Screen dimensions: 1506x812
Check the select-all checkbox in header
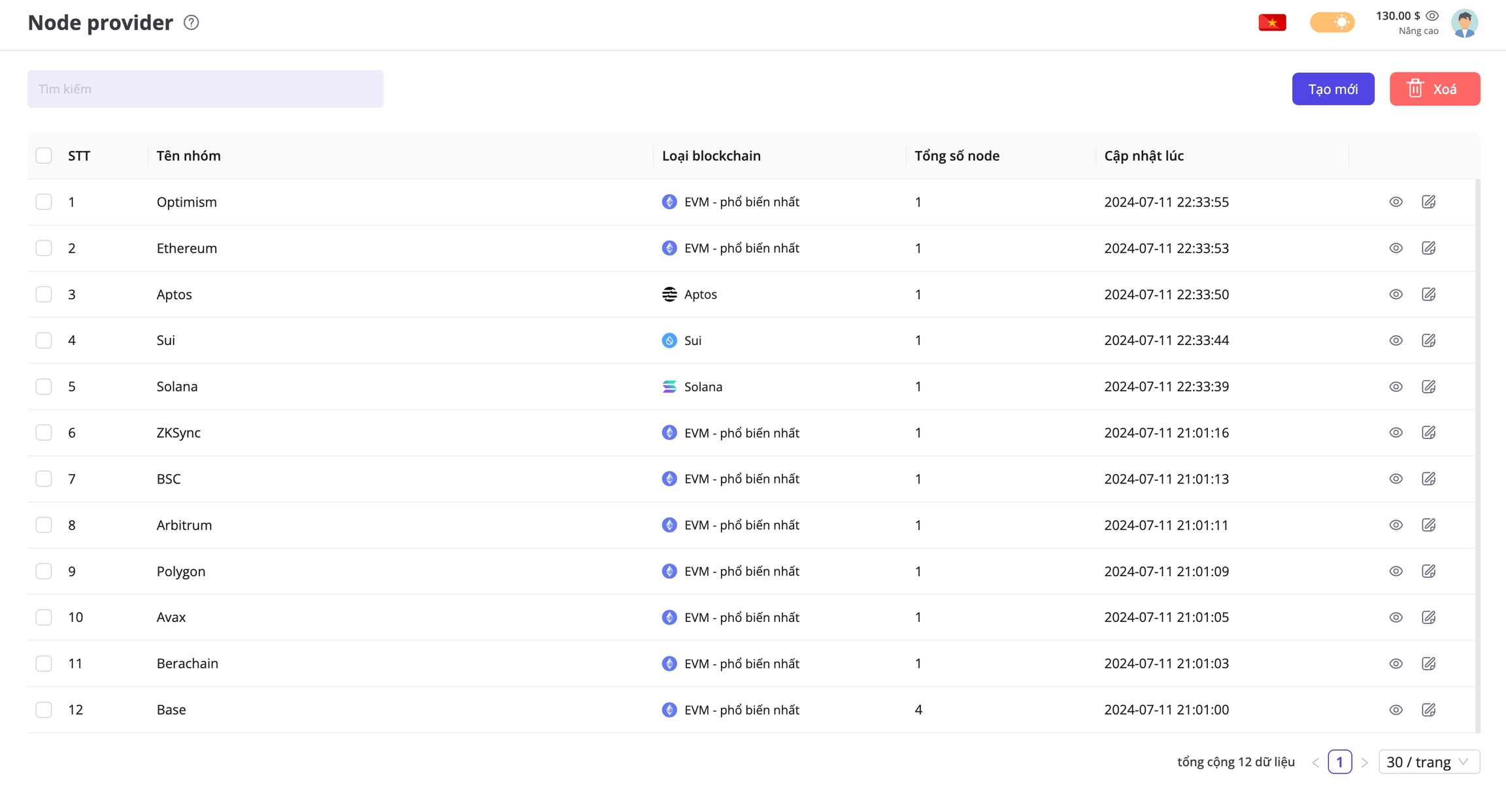(x=44, y=155)
